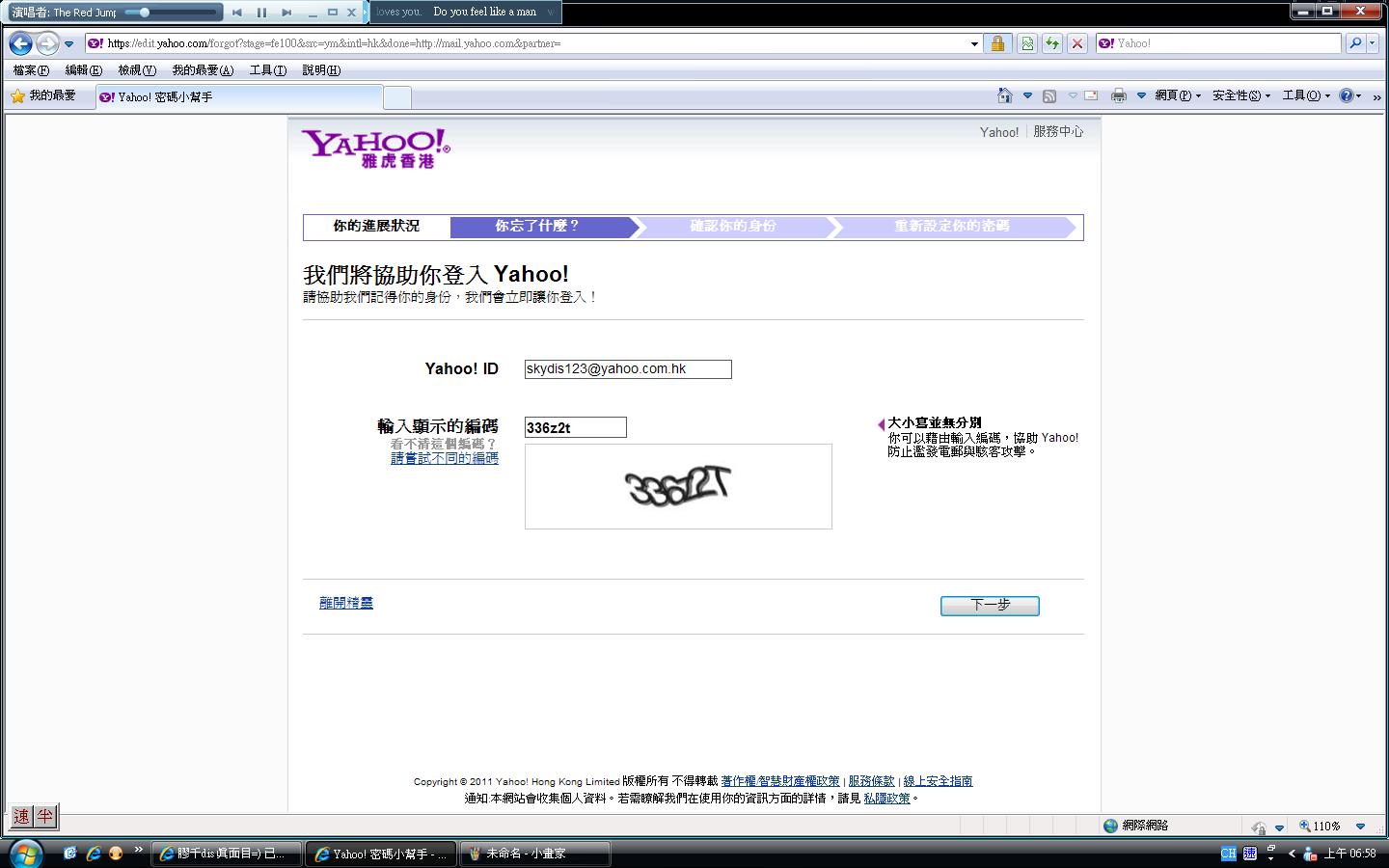Open the 私隱政策 link

point(886,799)
